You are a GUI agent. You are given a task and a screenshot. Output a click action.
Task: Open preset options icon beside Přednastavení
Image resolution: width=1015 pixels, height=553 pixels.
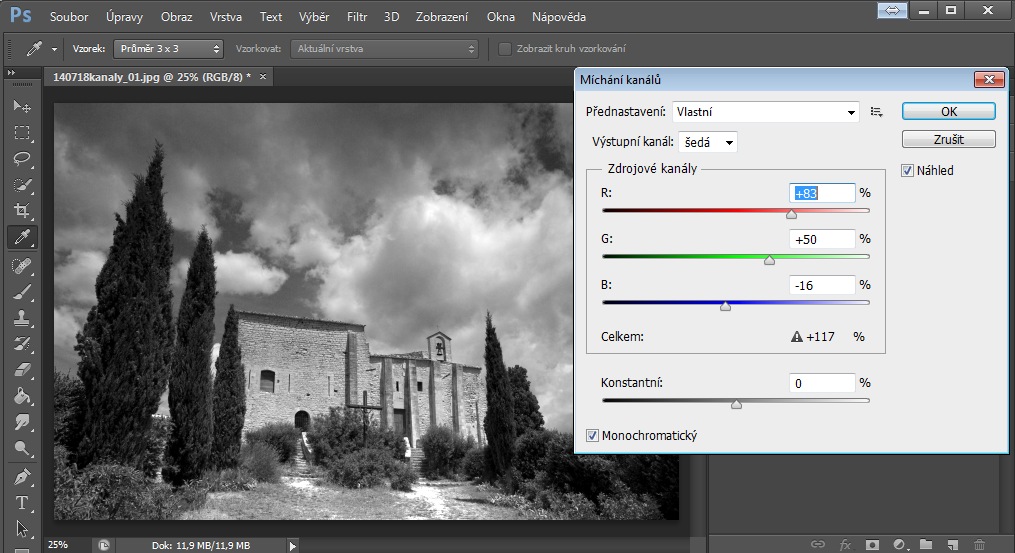(877, 112)
